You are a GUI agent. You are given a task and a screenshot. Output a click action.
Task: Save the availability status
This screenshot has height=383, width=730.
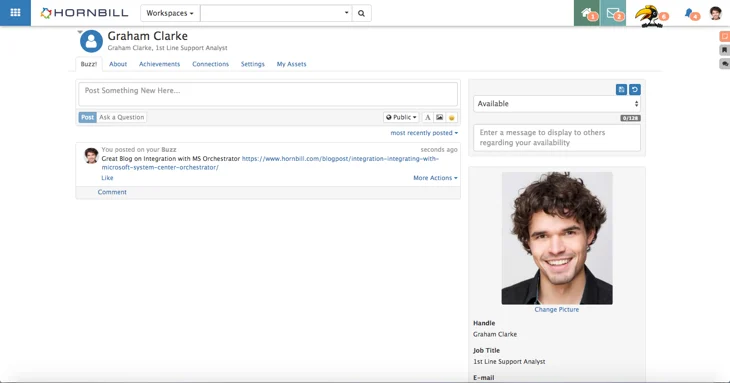pyautogui.click(x=621, y=89)
